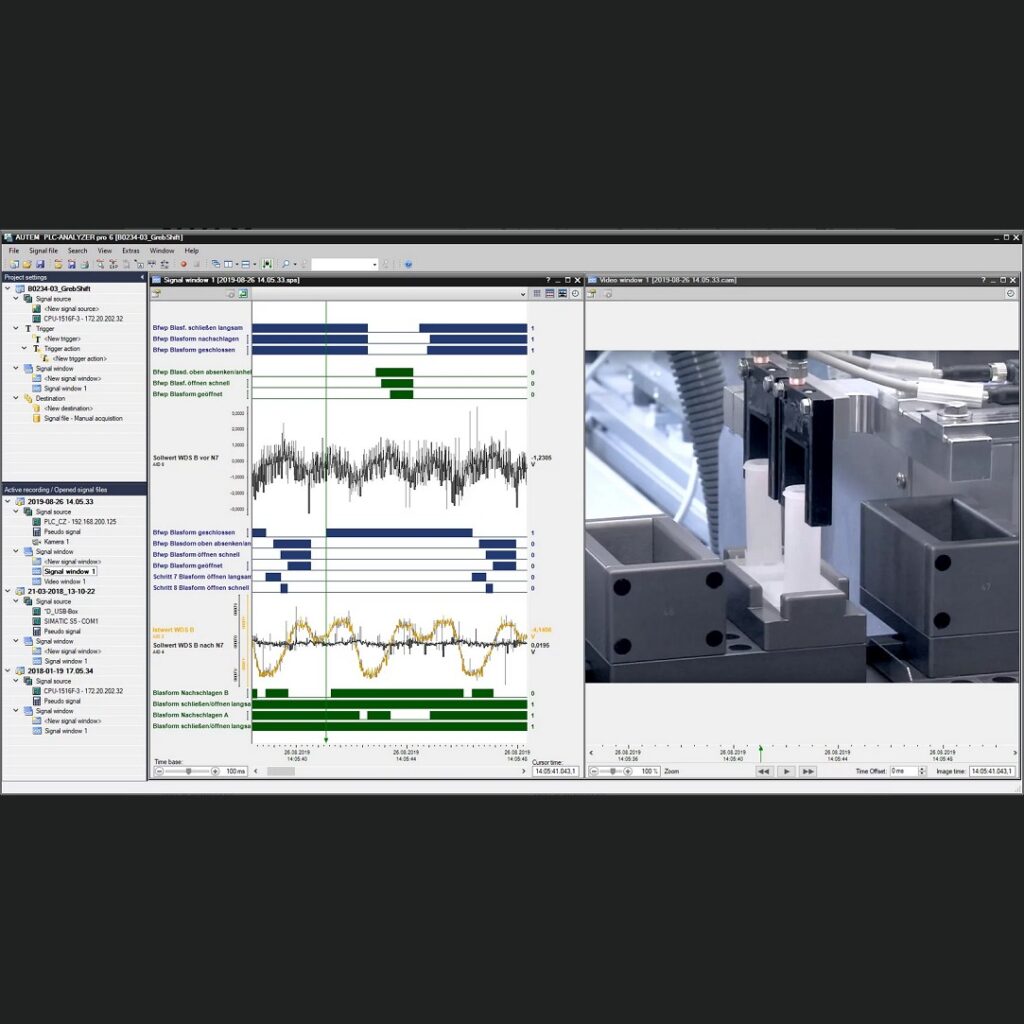Click the Blasform Nachschlagen B signal label
The width and height of the screenshot is (1024, 1024).
pos(190,693)
